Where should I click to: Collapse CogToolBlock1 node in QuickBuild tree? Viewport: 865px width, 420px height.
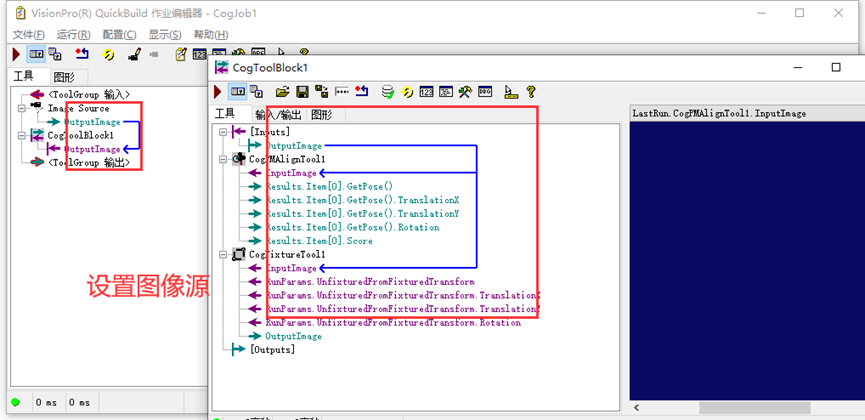22,135
